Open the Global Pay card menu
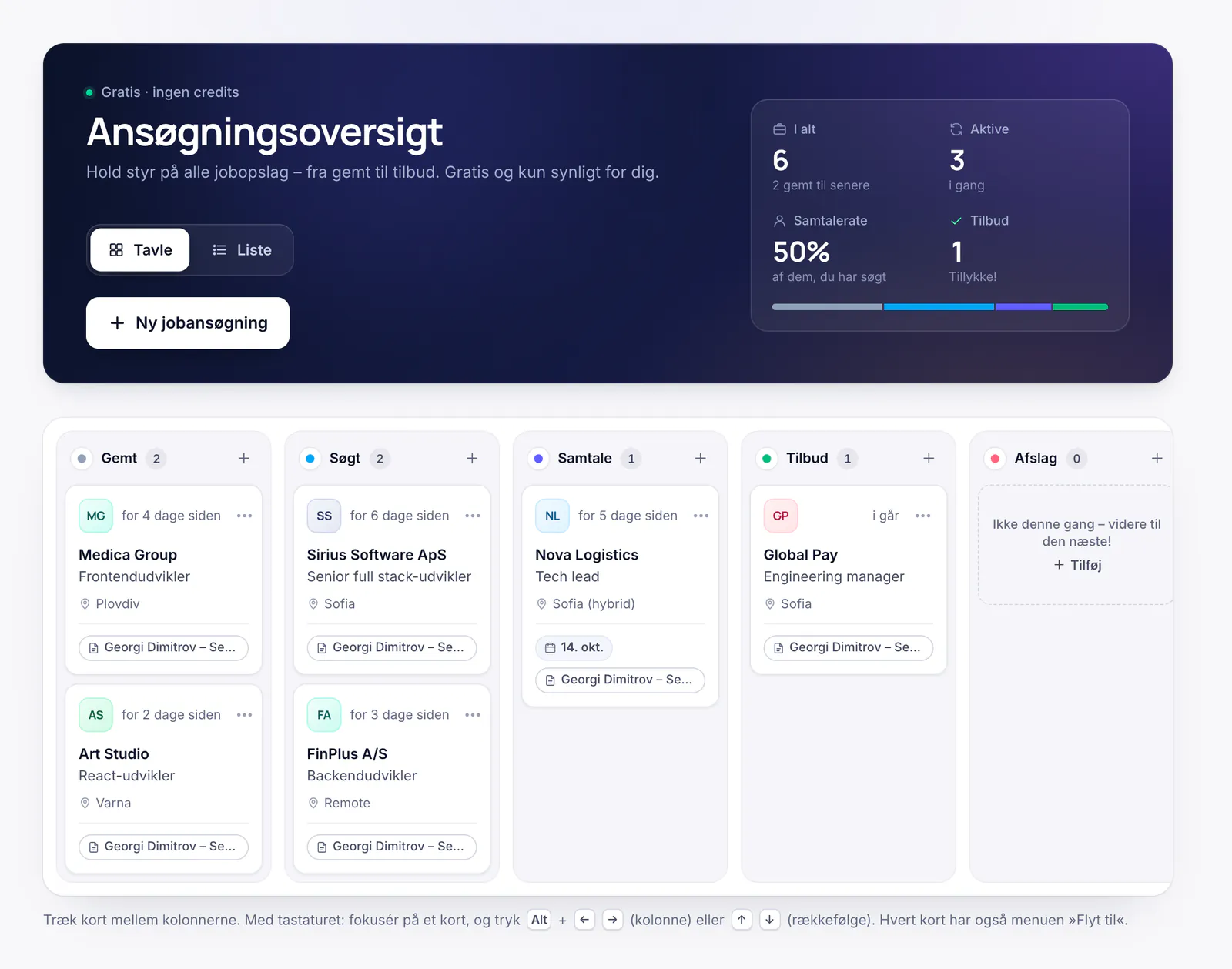 [923, 516]
